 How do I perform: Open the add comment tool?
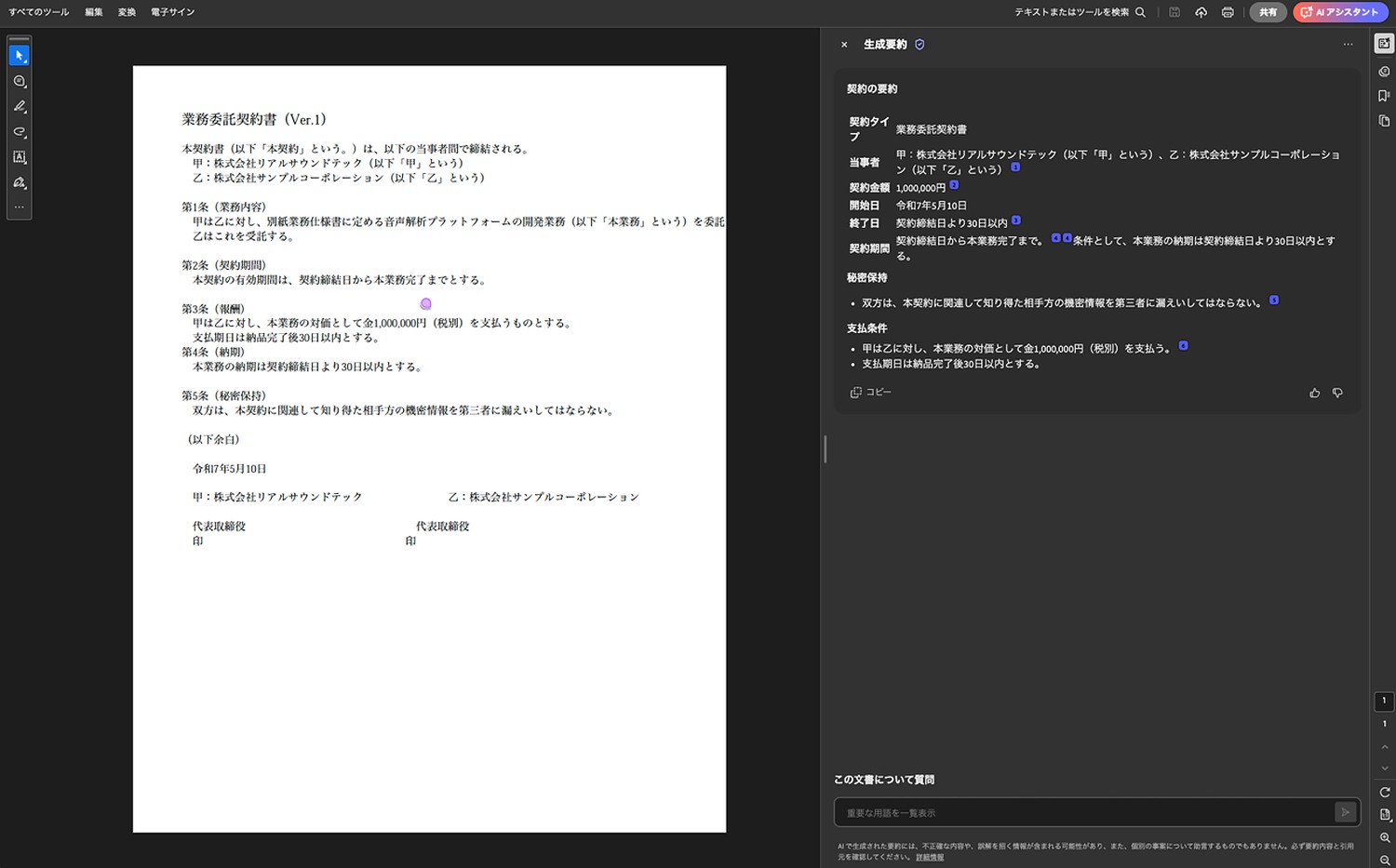19,81
